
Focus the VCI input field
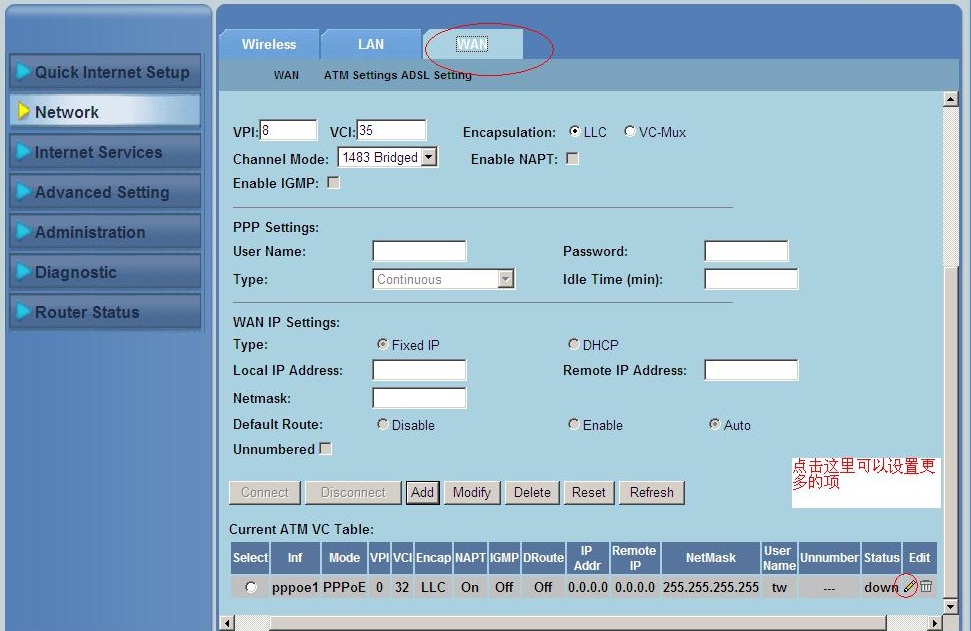[x=391, y=130]
